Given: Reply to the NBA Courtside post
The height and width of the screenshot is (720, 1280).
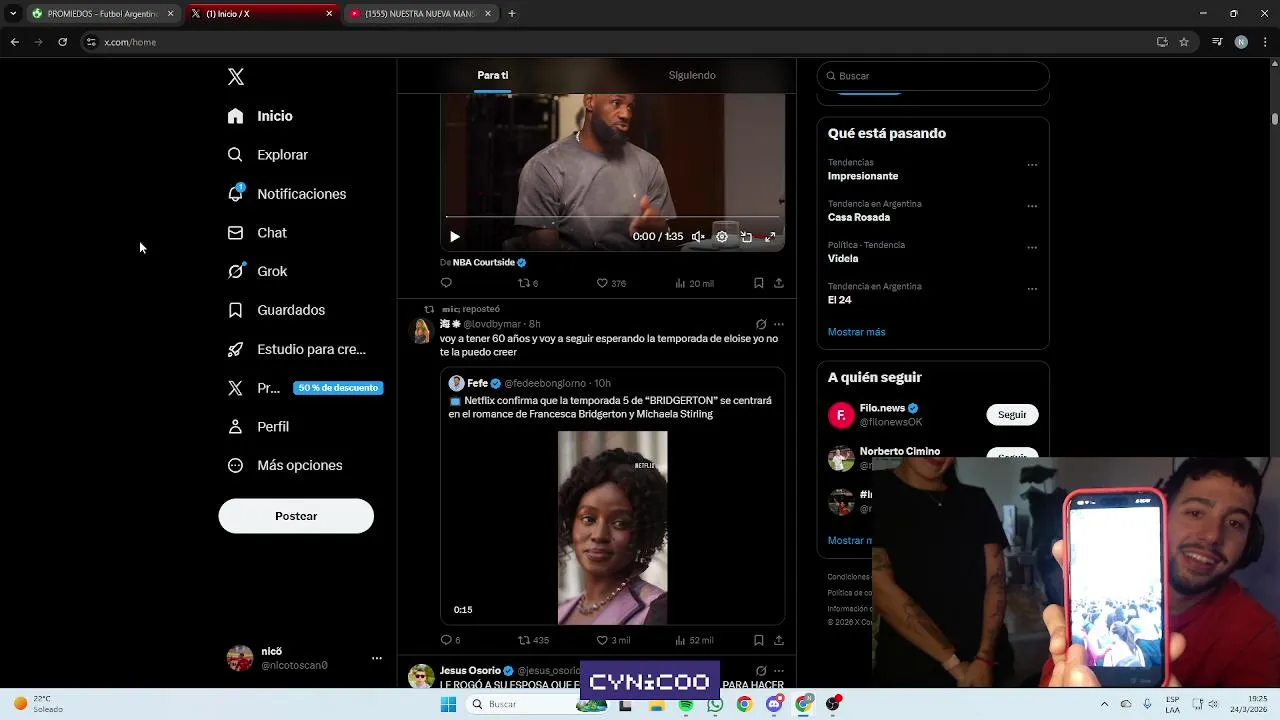Looking at the screenshot, I should tap(446, 283).
